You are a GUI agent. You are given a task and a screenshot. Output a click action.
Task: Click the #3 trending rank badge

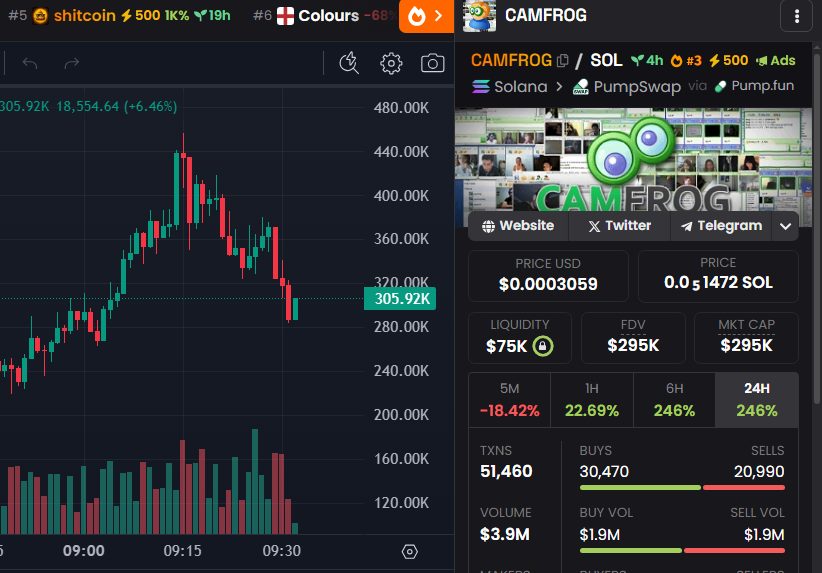[x=686, y=61]
